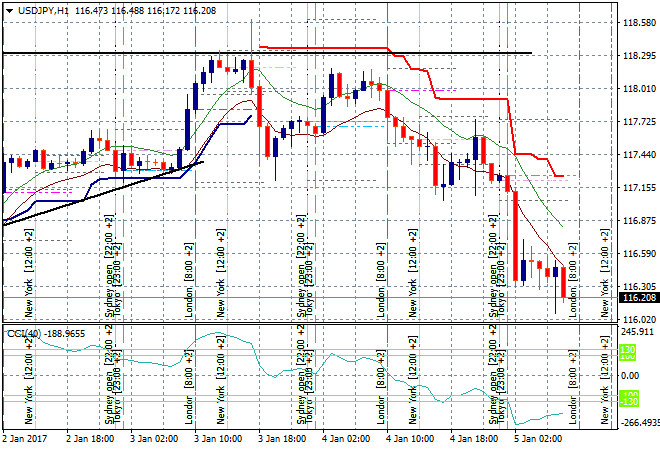Open the chart title dropdown triangle
This screenshot has width=660, height=450.
click(x=9, y=9)
